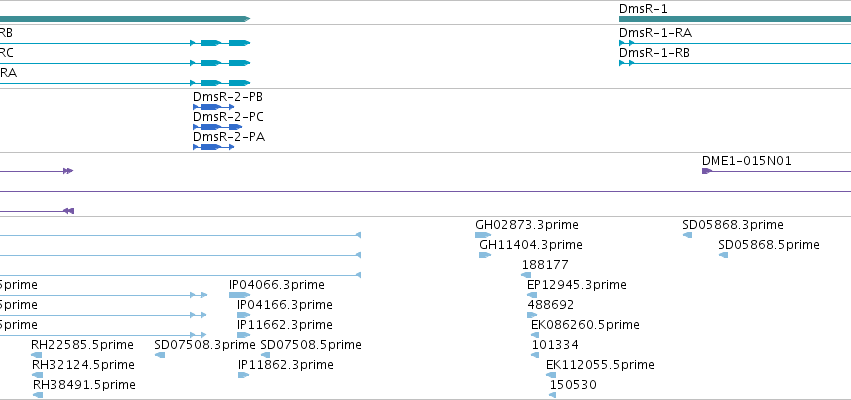Select the DmsR-2-PB protein feature
Viewport: 851px width, 400px height.
[x=213, y=107]
